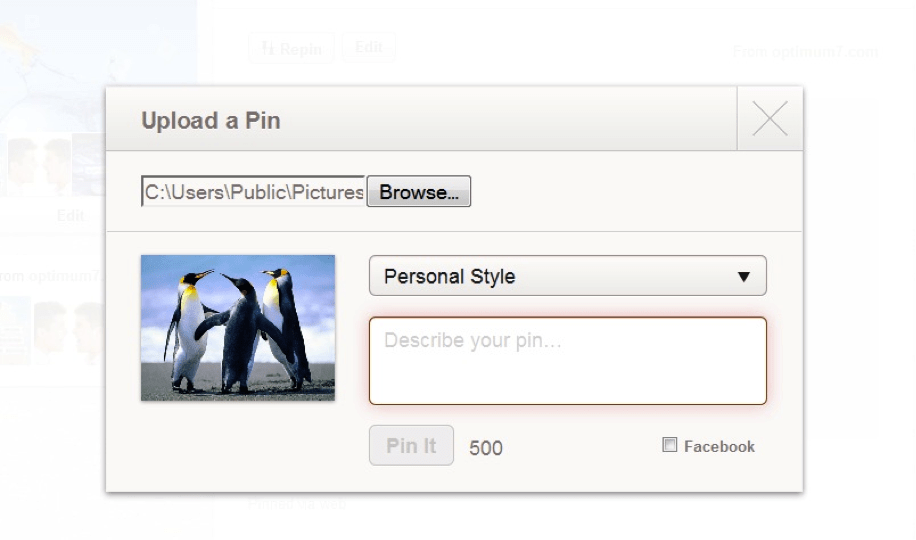
Task: Click the Facebook checkbox label text
Action: point(719,446)
